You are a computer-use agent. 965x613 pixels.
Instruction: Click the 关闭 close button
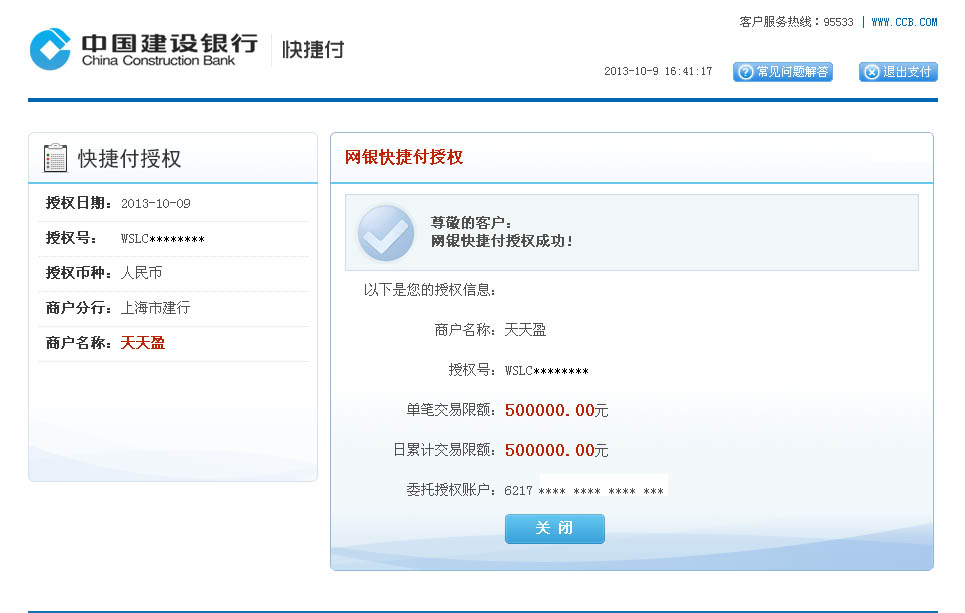555,529
